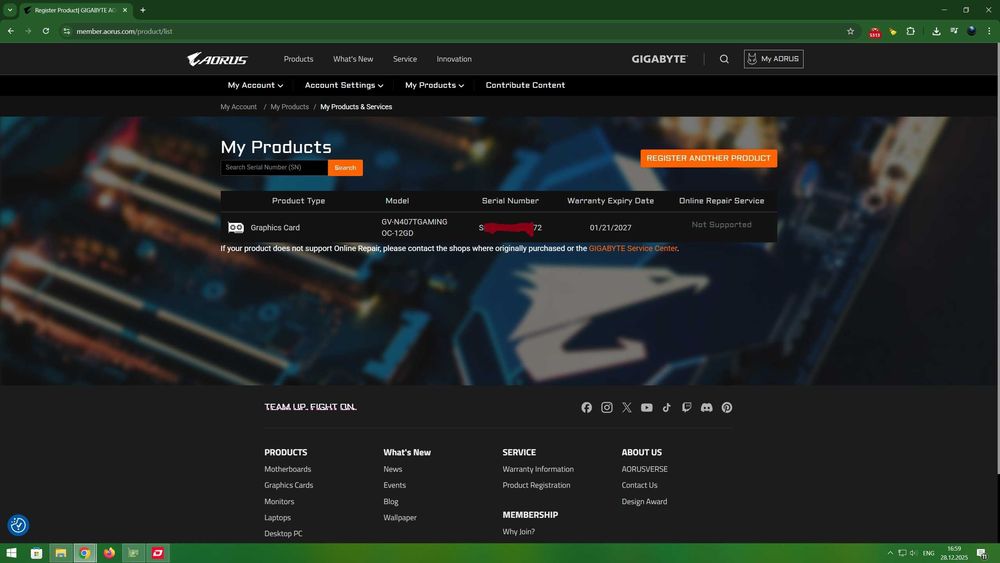Open What's New in header

coord(353,59)
